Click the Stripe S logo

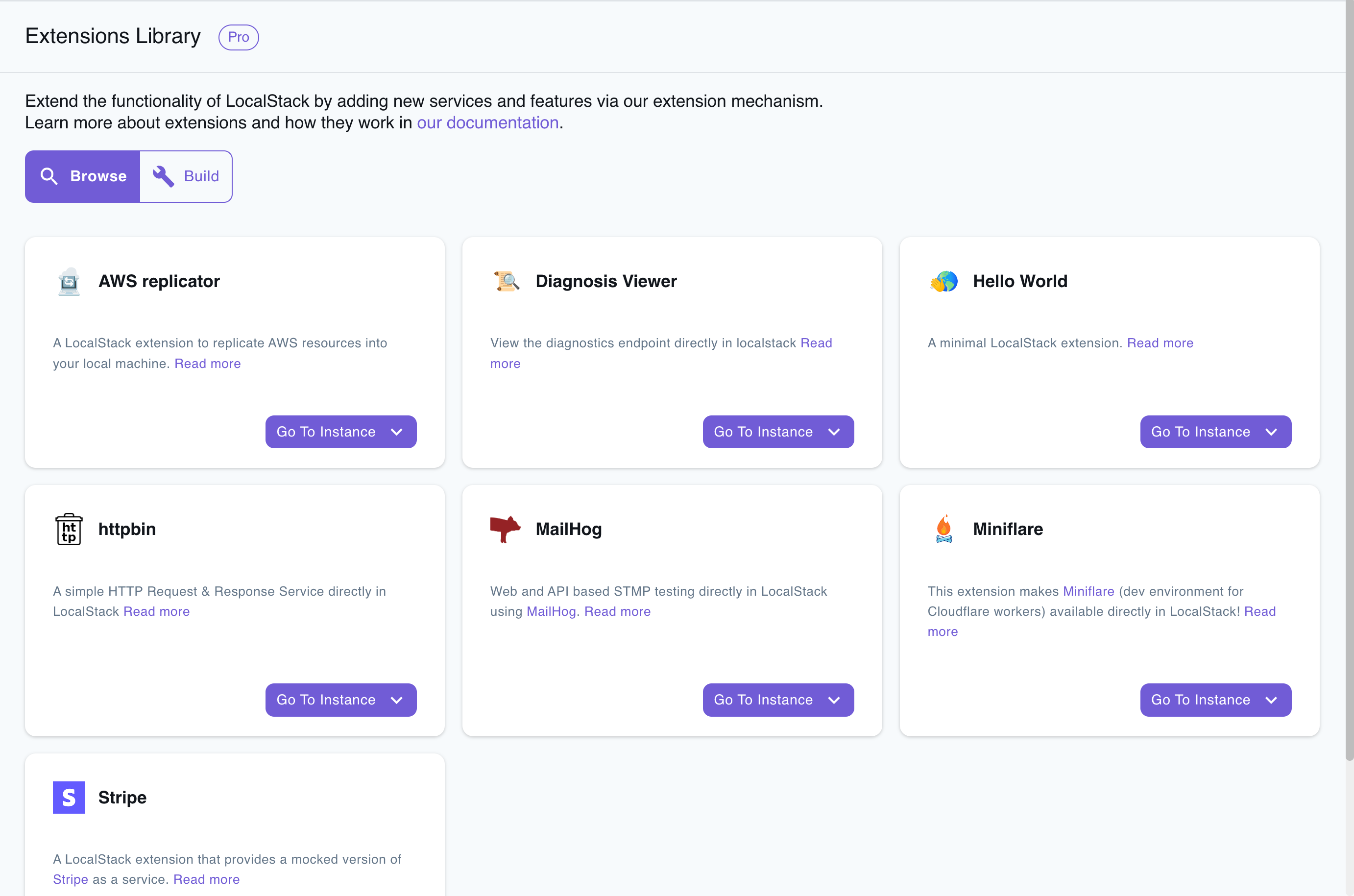pyautogui.click(x=69, y=797)
